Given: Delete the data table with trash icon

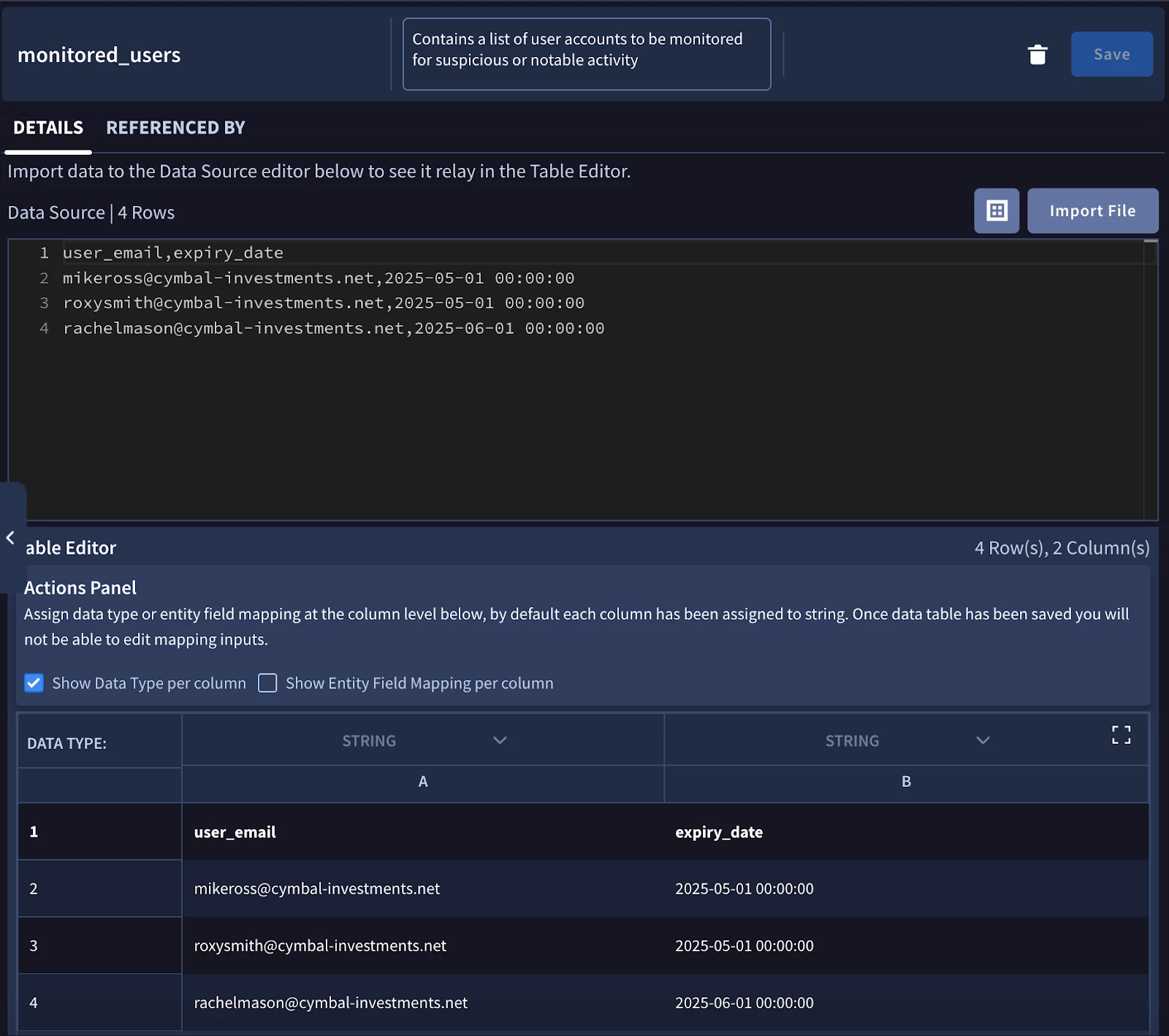Looking at the screenshot, I should tap(1037, 55).
